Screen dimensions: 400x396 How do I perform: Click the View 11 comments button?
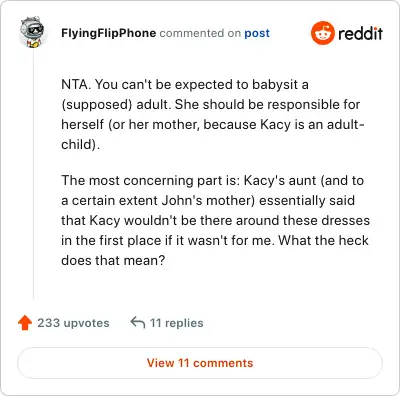(x=200, y=363)
